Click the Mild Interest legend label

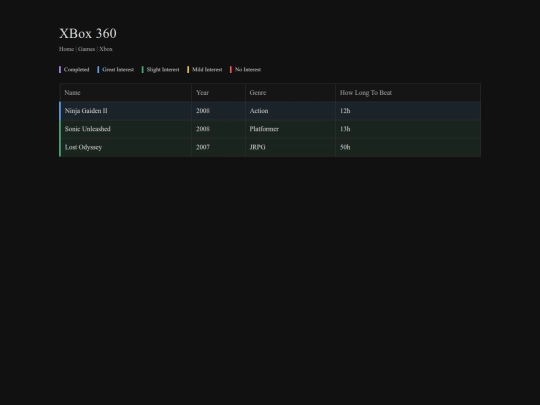[207, 70]
